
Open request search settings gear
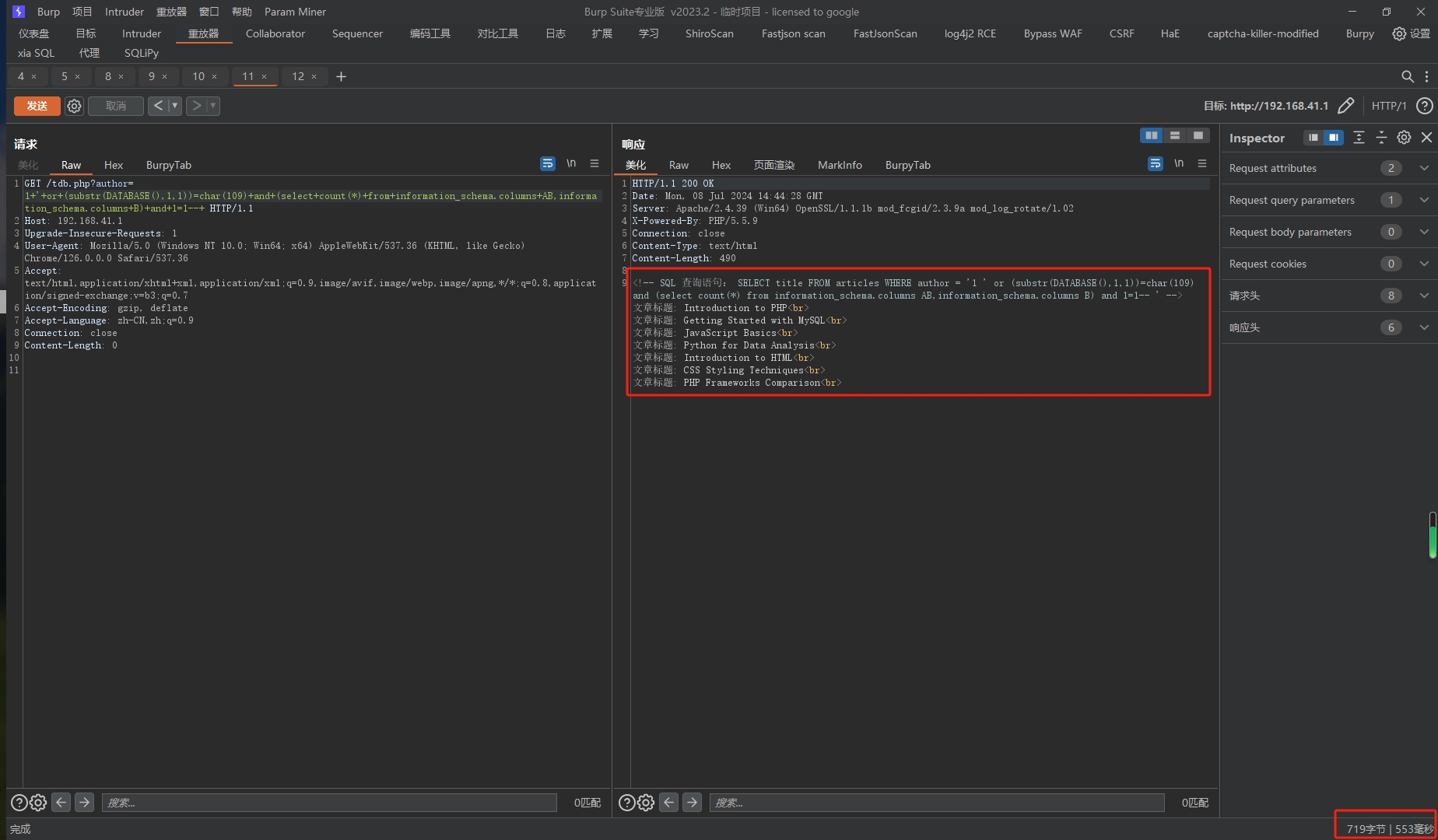click(38, 803)
